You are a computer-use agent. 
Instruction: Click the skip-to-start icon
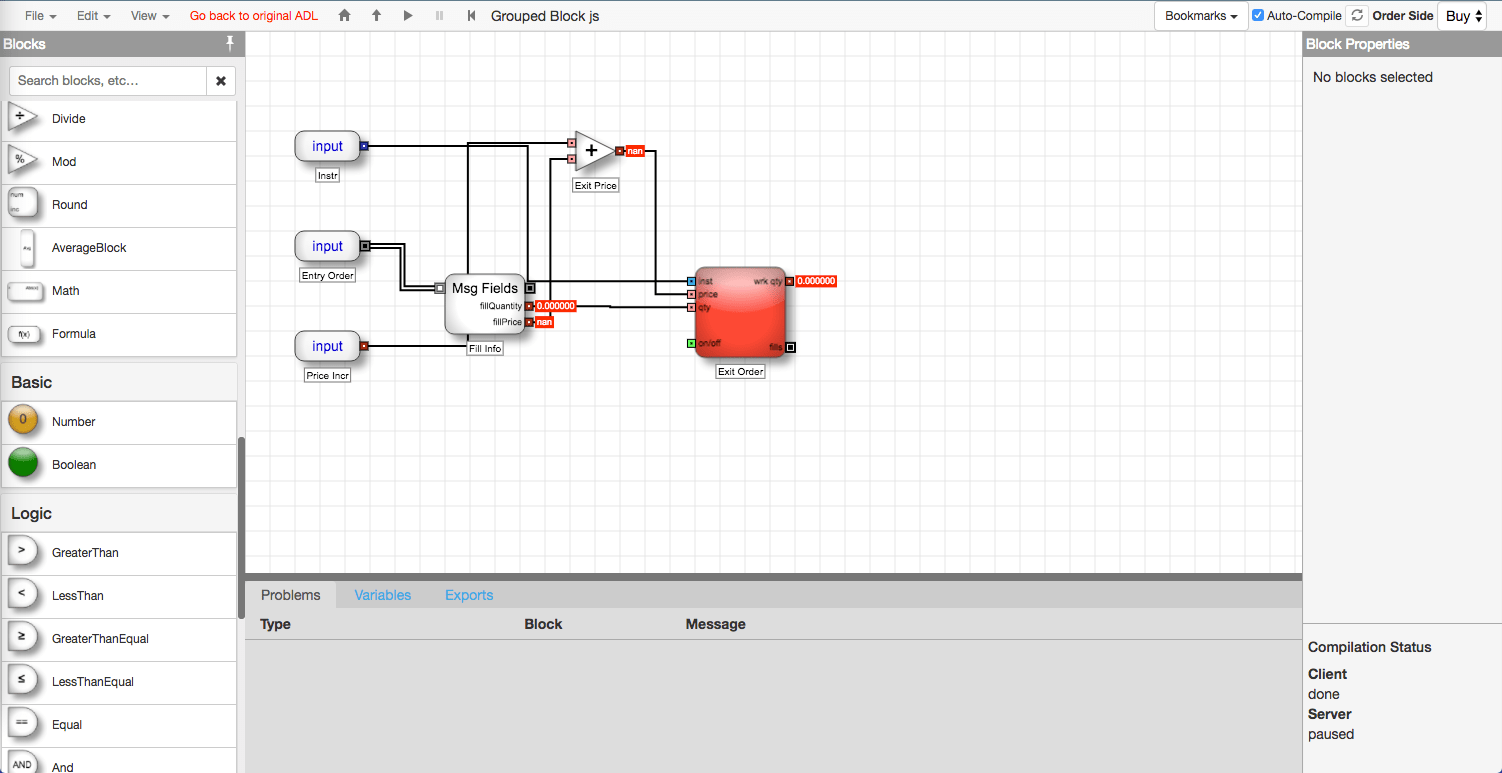[471, 16]
